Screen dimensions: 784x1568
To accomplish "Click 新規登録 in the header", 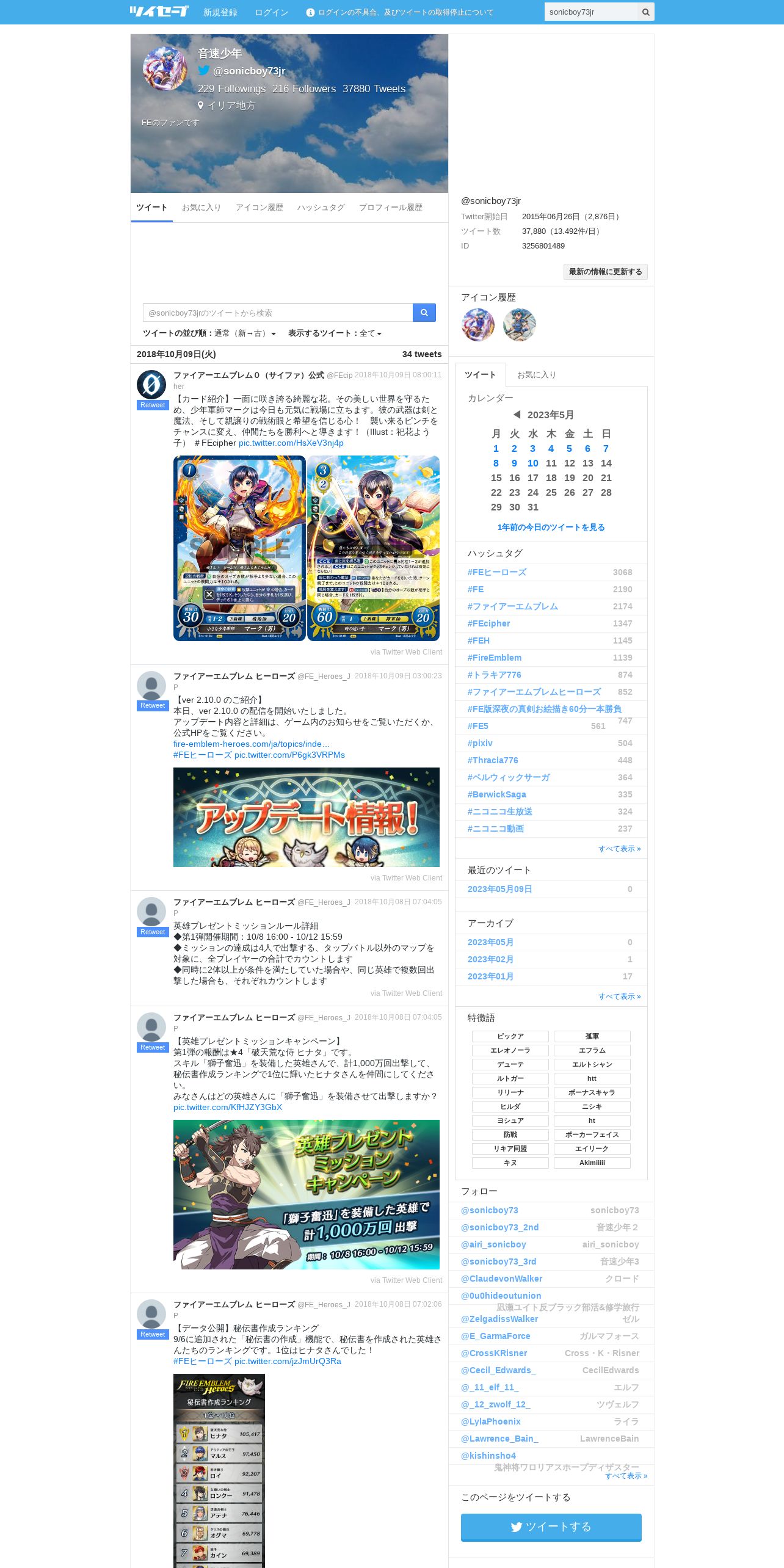I will [x=220, y=12].
